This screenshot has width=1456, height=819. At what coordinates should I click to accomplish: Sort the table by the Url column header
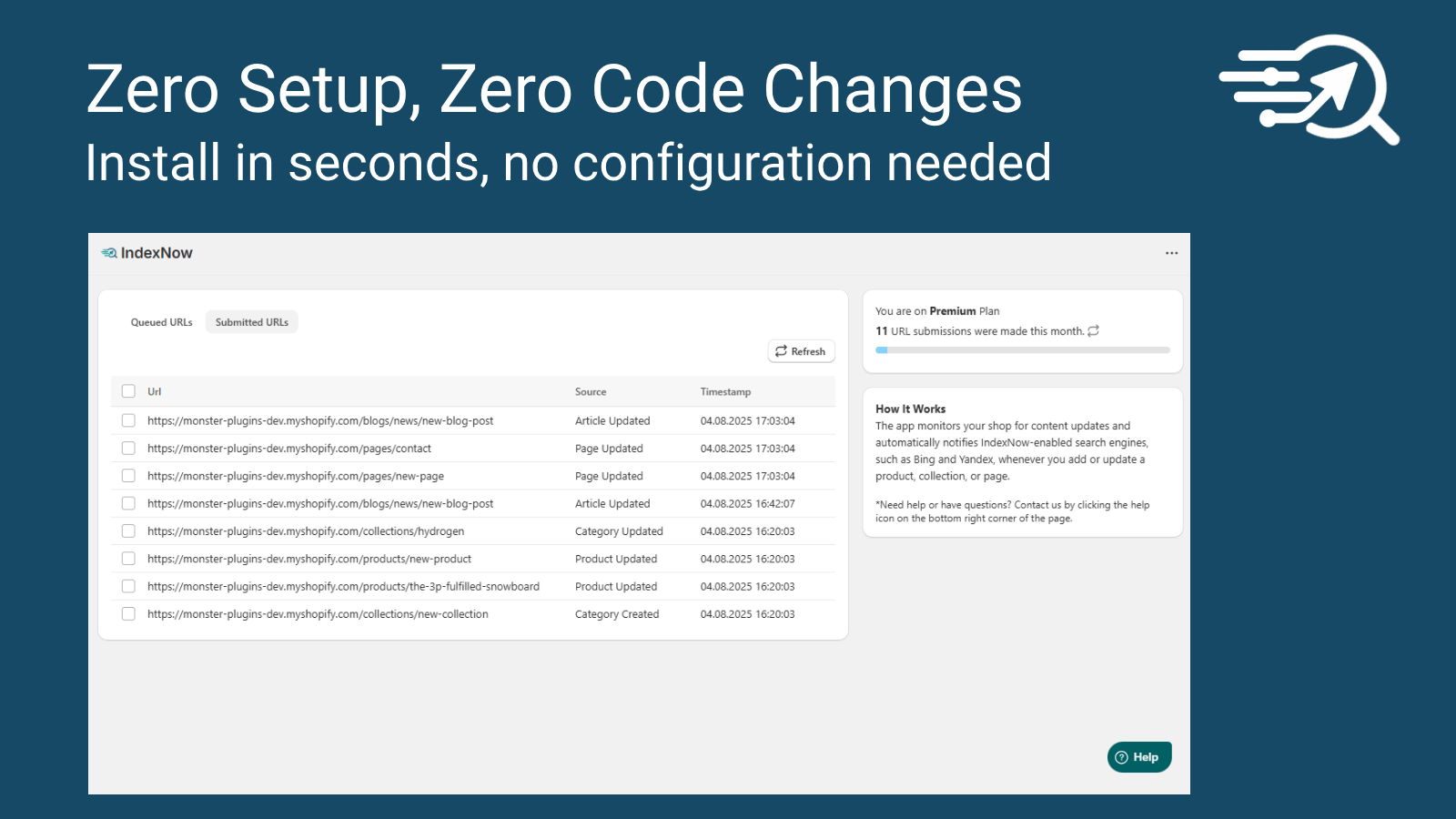click(x=153, y=390)
